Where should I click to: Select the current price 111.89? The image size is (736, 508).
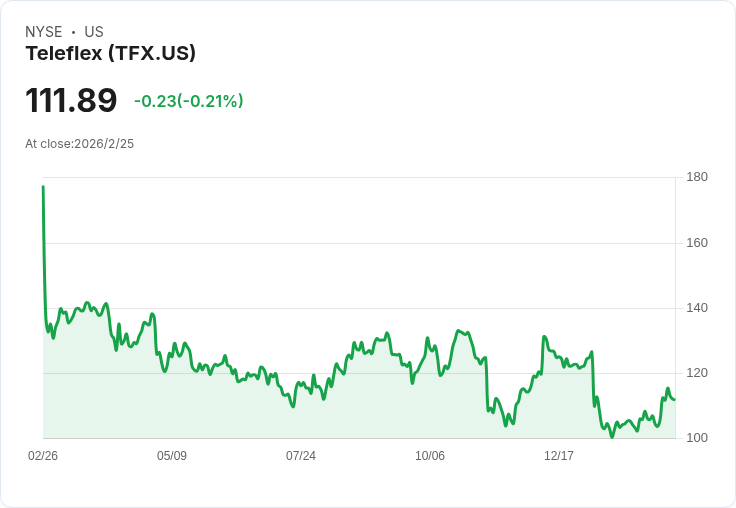coord(71,100)
